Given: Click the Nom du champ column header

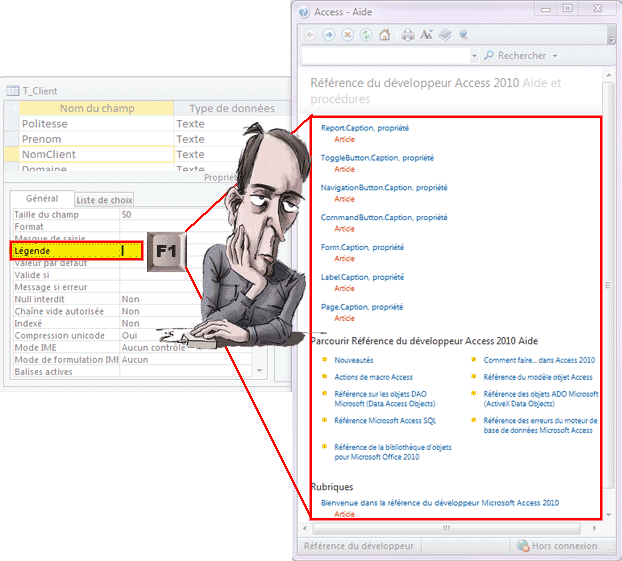Looking at the screenshot, I should coord(96,108).
